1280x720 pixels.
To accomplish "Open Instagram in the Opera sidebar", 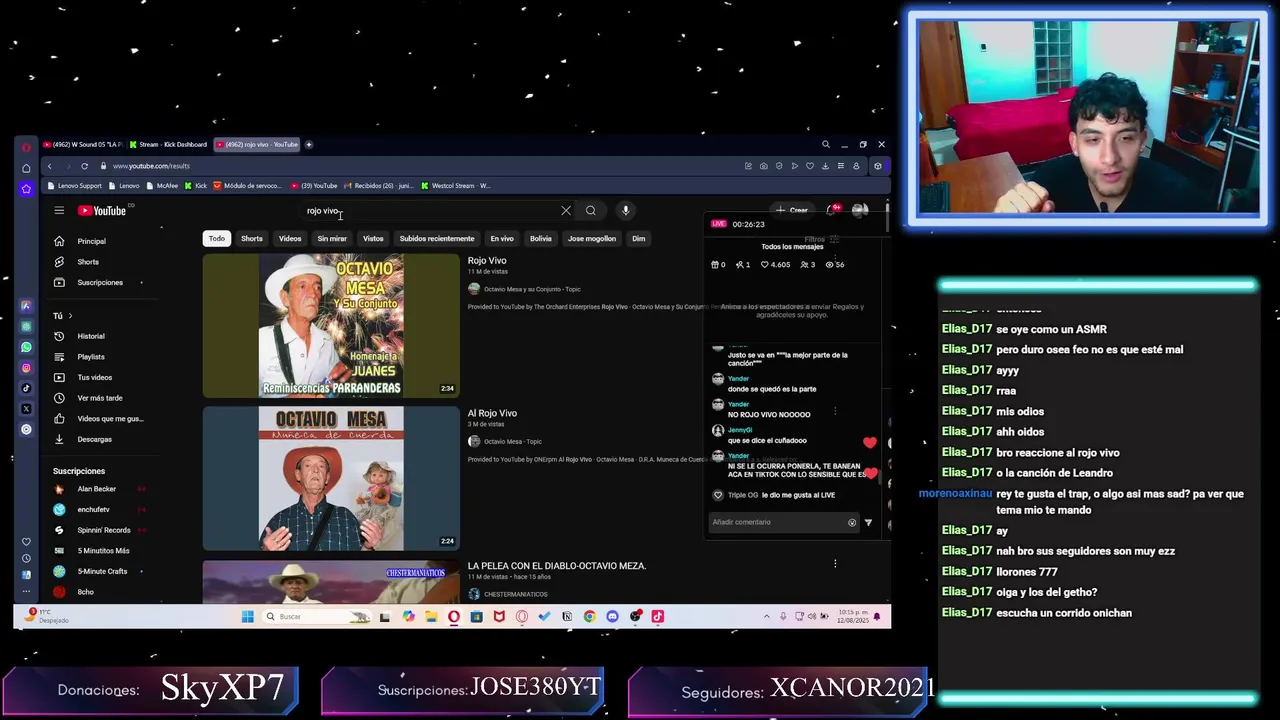I will [x=26, y=368].
